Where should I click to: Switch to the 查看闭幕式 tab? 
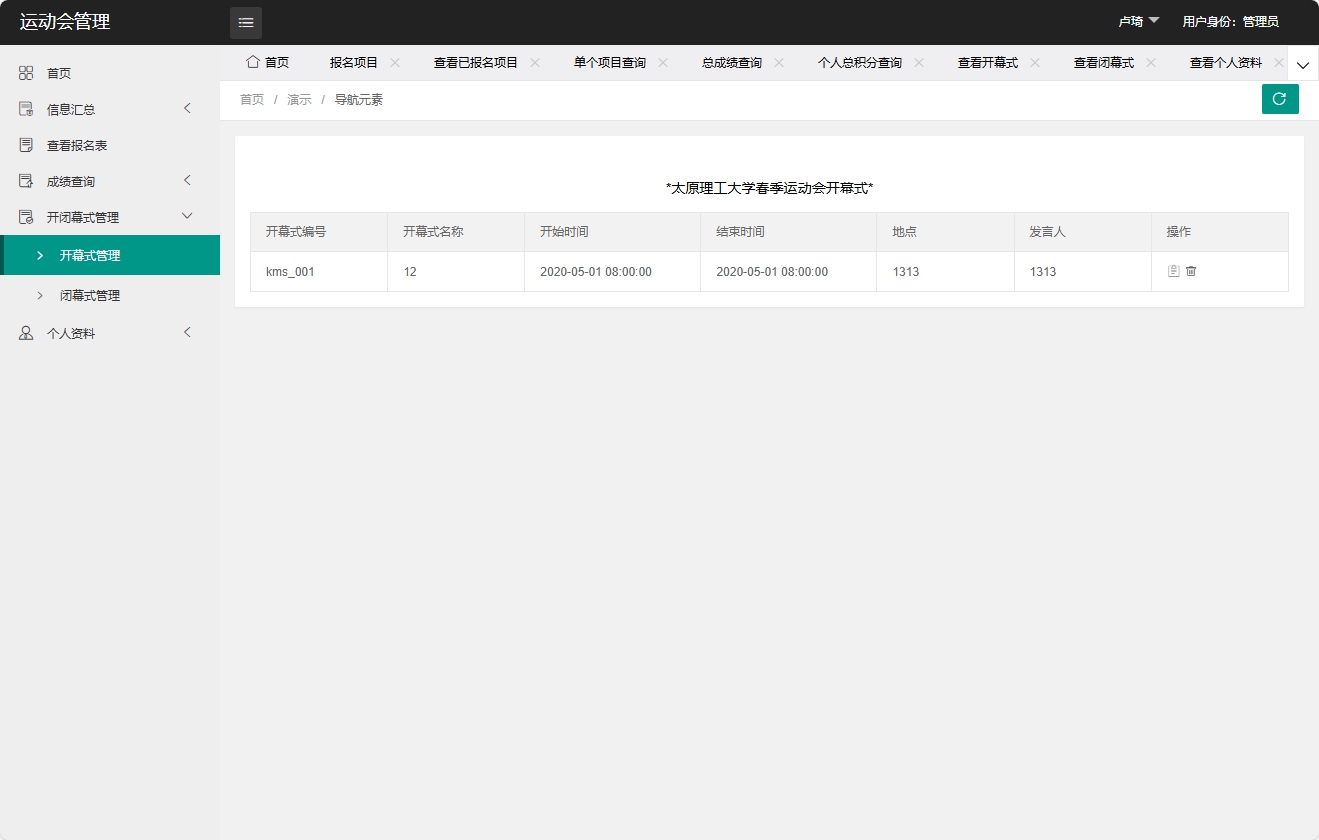pyautogui.click(x=1106, y=62)
